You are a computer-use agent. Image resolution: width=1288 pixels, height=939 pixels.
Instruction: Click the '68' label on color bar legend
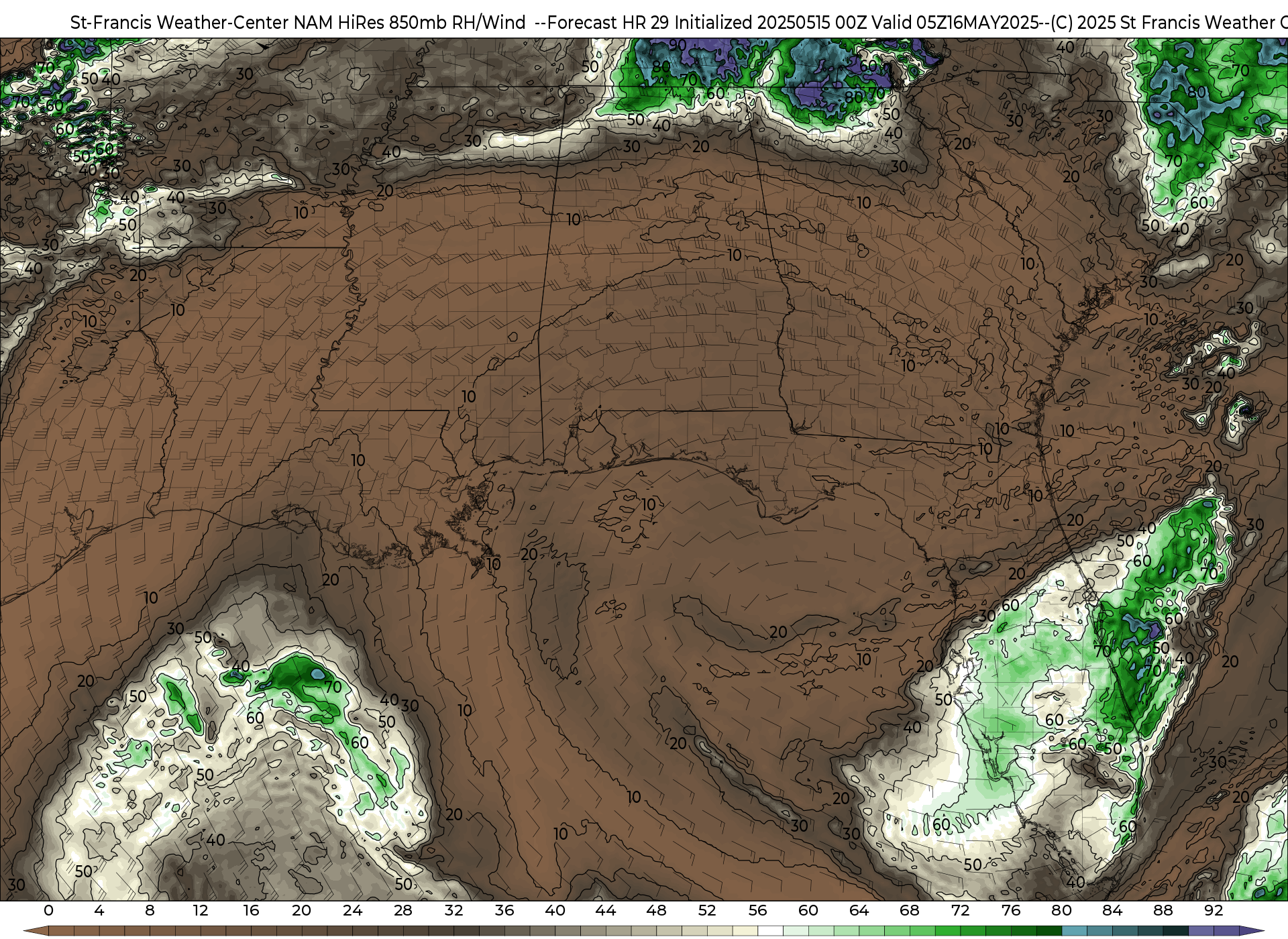click(x=910, y=911)
